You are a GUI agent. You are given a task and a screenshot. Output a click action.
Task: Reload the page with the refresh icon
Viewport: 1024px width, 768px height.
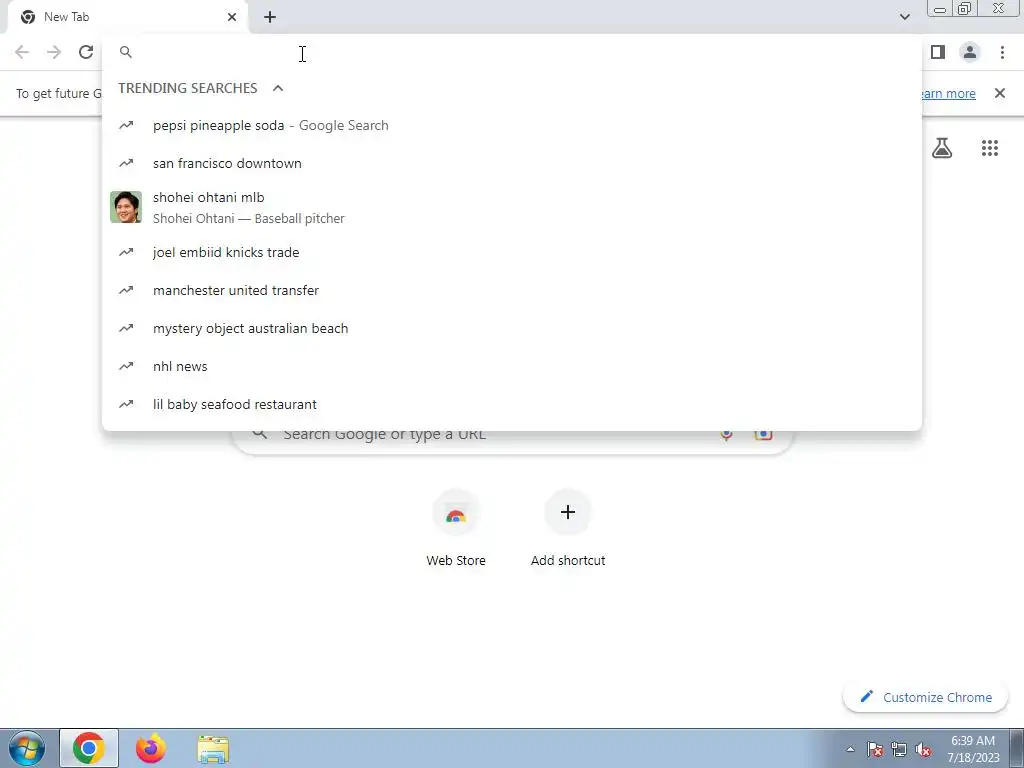pos(86,52)
